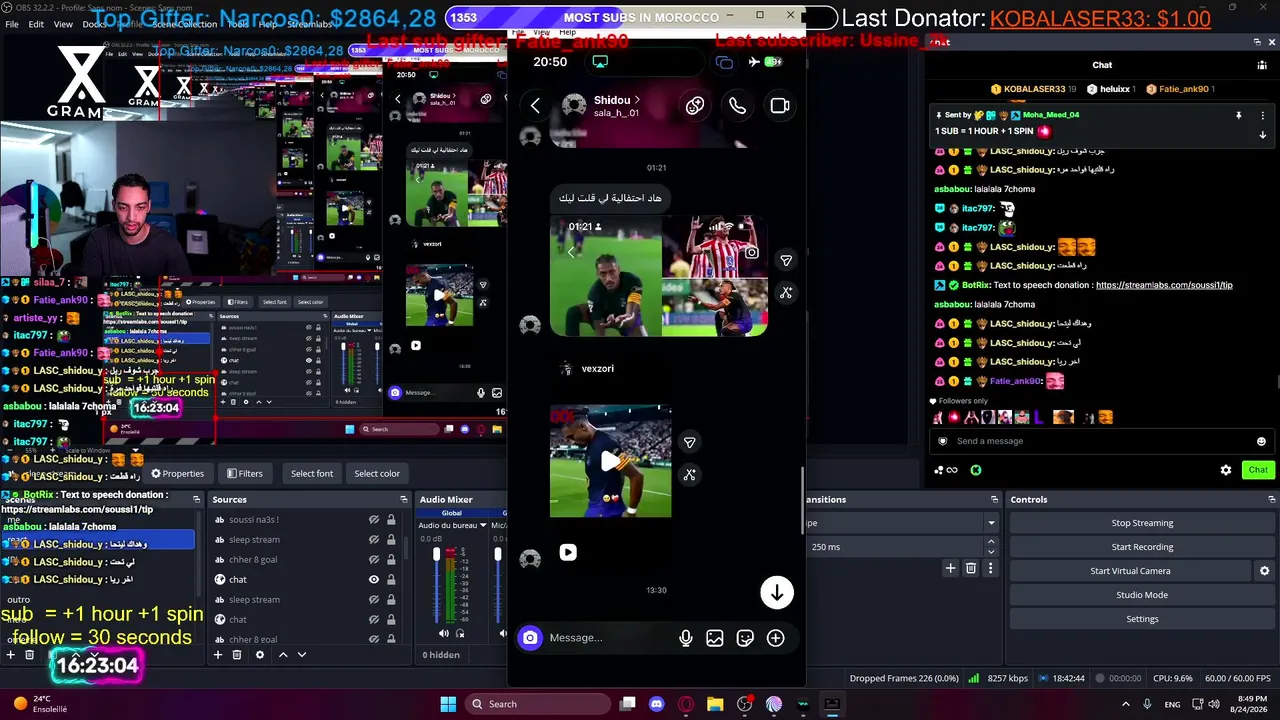Open the chat settings gear icon
1280x720 pixels.
click(1226, 470)
